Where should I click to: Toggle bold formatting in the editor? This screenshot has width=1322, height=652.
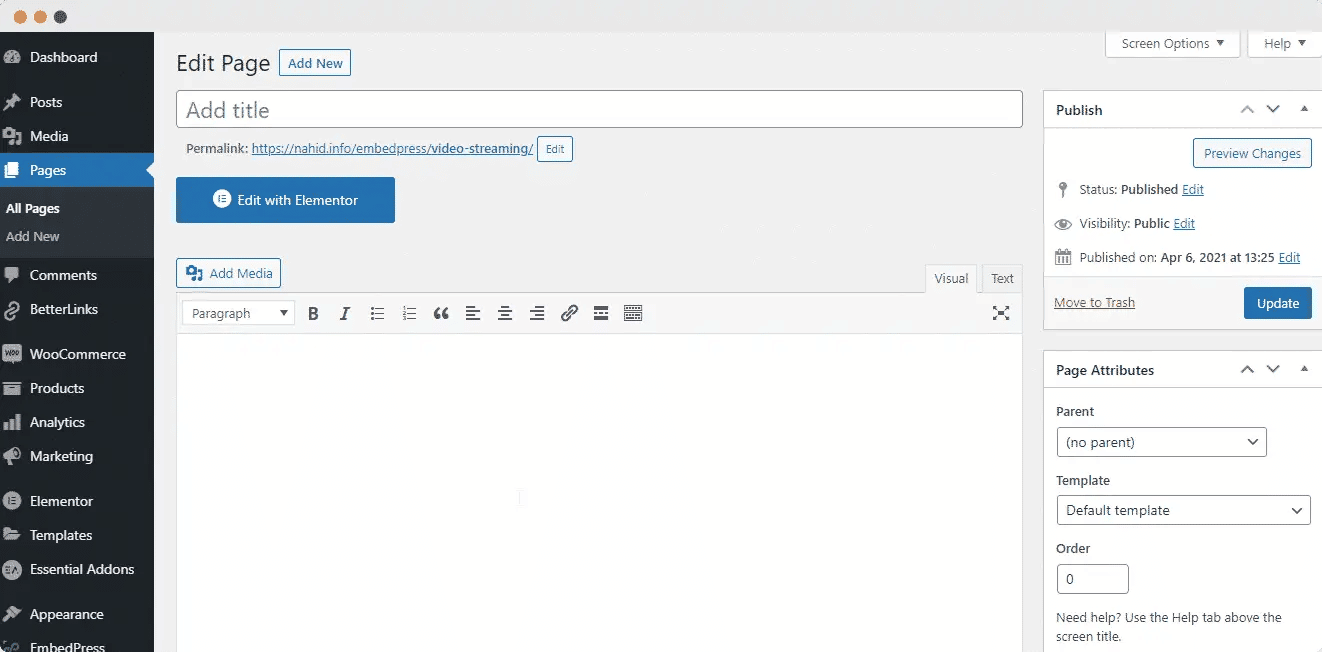click(x=313, y=313)
